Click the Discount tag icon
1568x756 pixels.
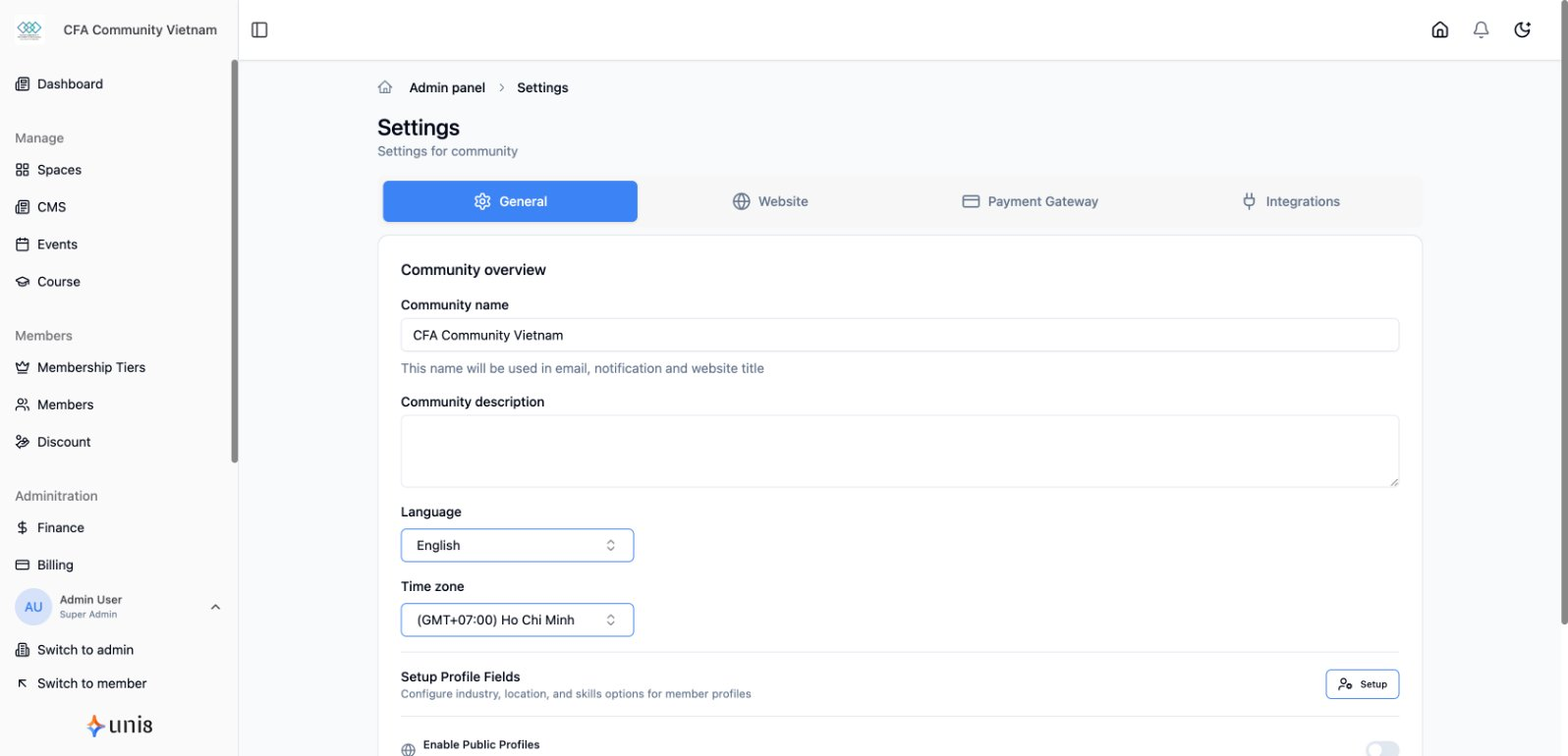[23, 442]
